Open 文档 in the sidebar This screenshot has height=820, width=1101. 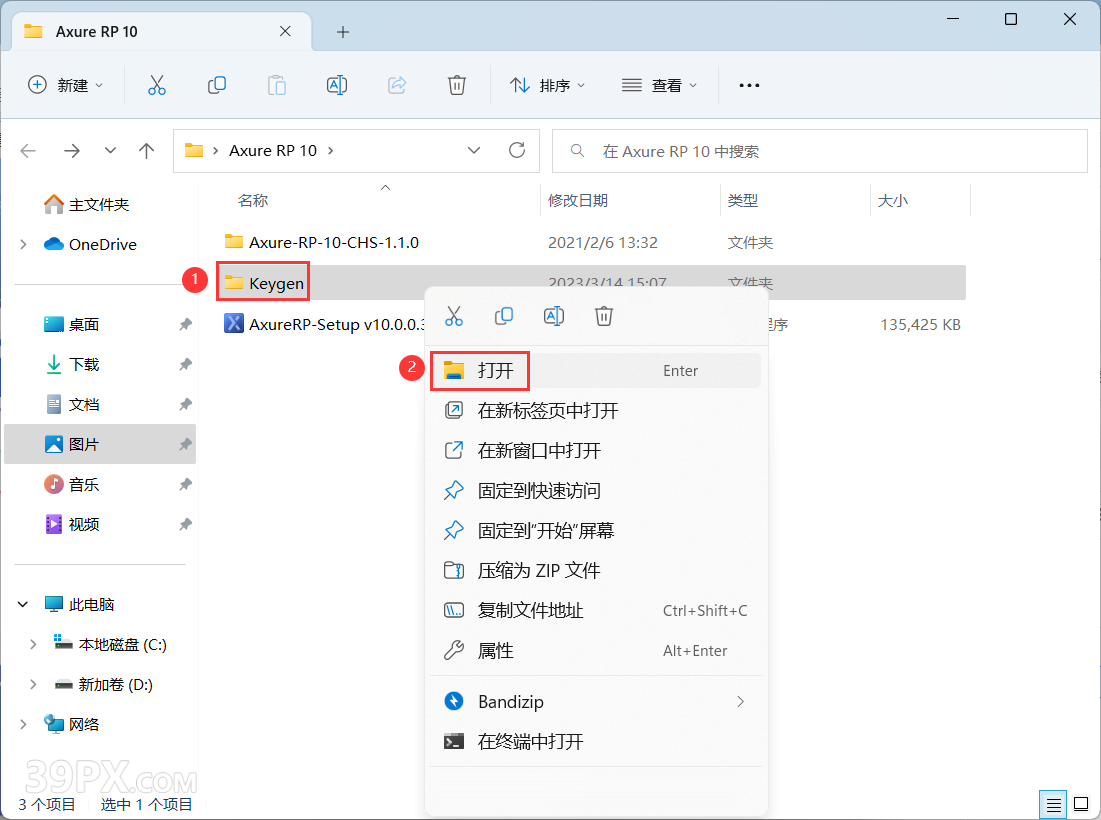pyautogui.click(x=72, y=404)
